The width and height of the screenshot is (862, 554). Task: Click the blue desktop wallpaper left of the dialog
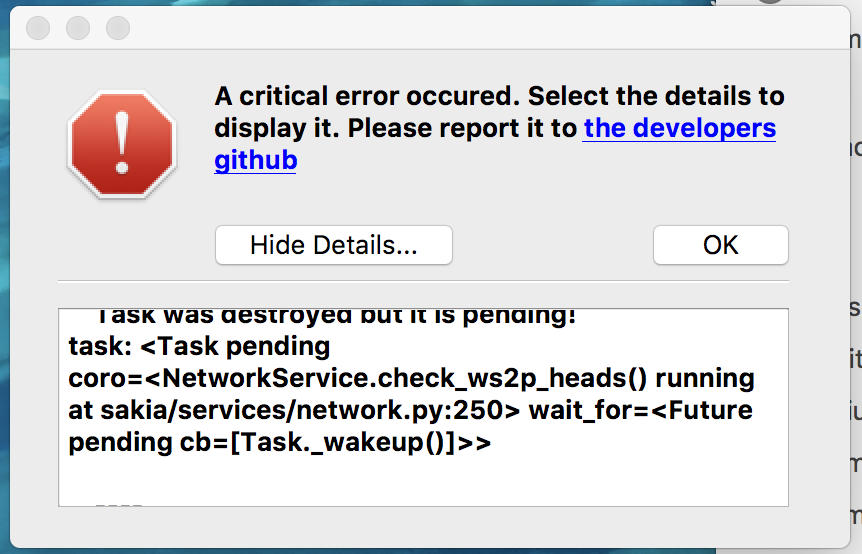click(4, 275)
